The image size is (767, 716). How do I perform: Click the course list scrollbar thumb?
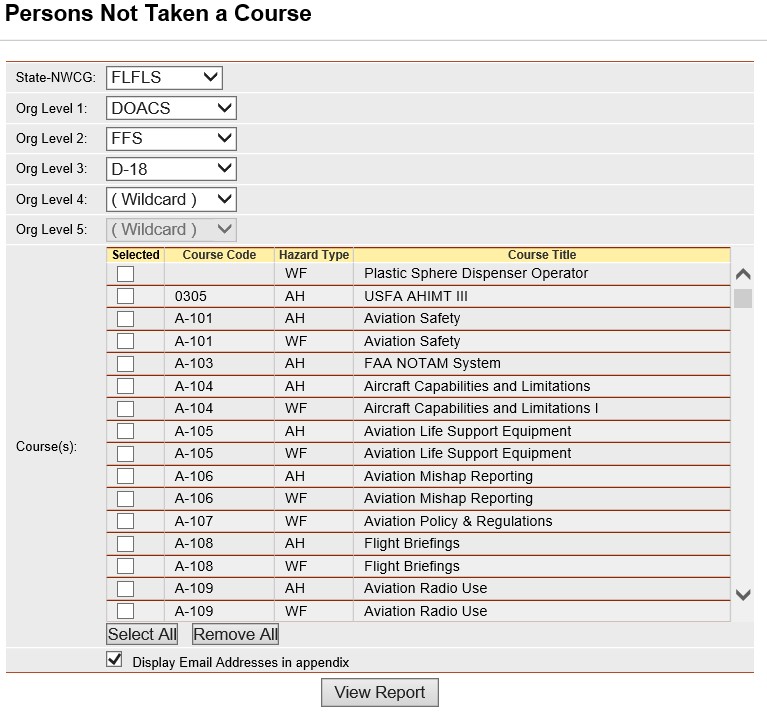pyautogui.click(x=743, y=298)
